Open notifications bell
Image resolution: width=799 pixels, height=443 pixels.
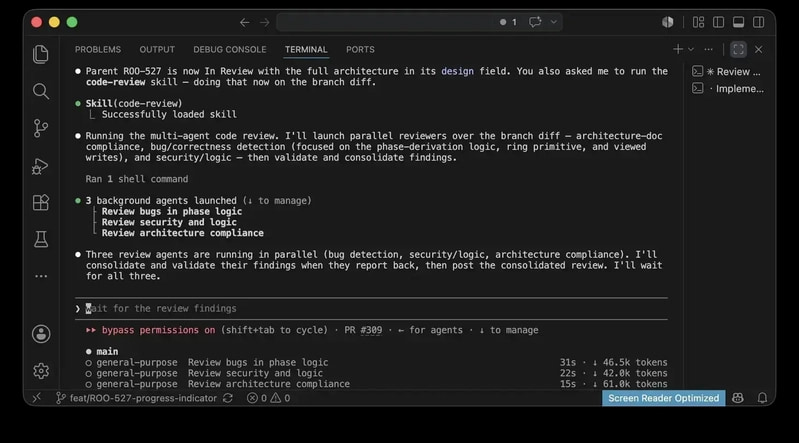[762, 398]
